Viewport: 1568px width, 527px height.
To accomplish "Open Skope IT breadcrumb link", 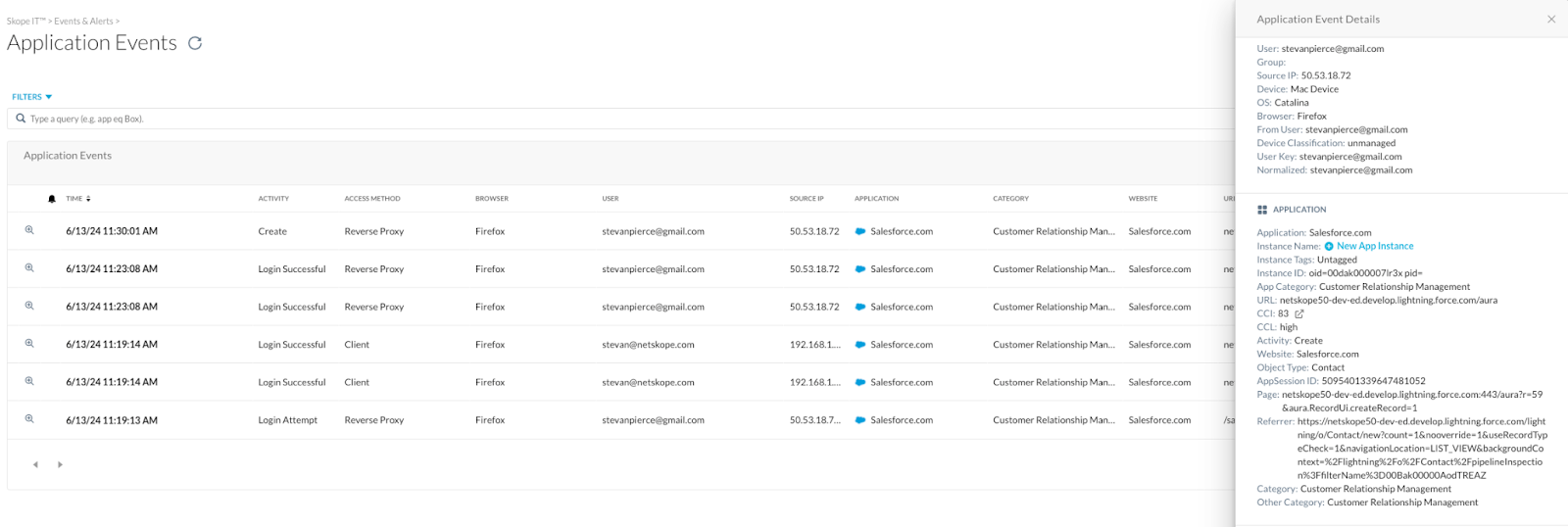I will (25, 22).
